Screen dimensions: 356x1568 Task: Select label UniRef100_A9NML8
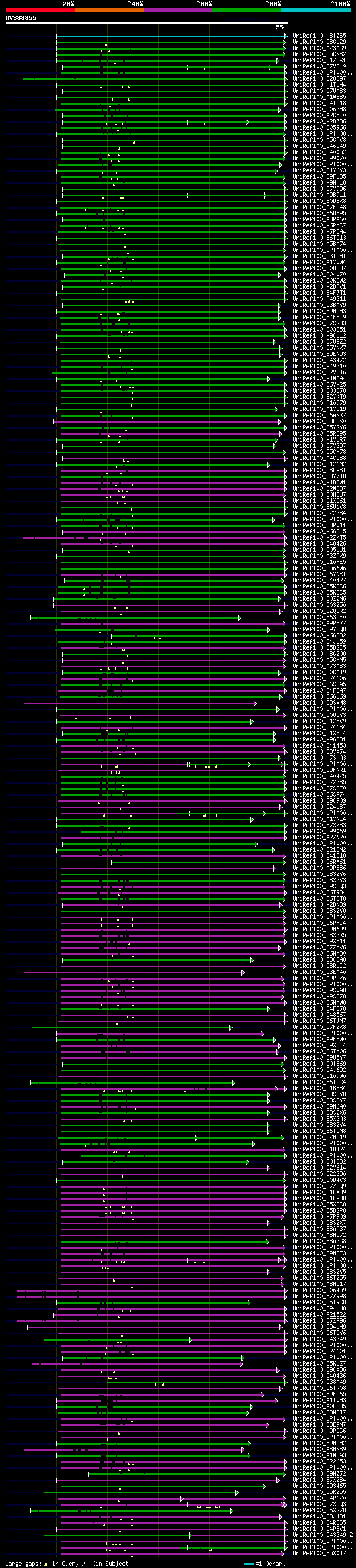pyautogui.click(x=319, y=182)
